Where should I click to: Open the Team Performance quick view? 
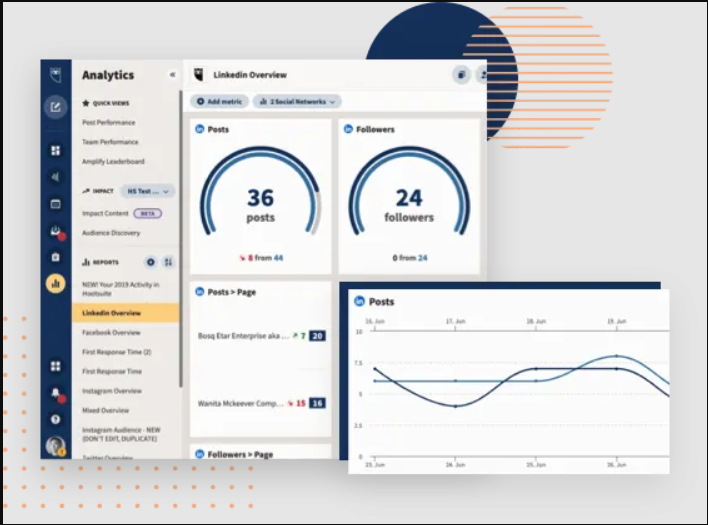(x=110, y=142)
